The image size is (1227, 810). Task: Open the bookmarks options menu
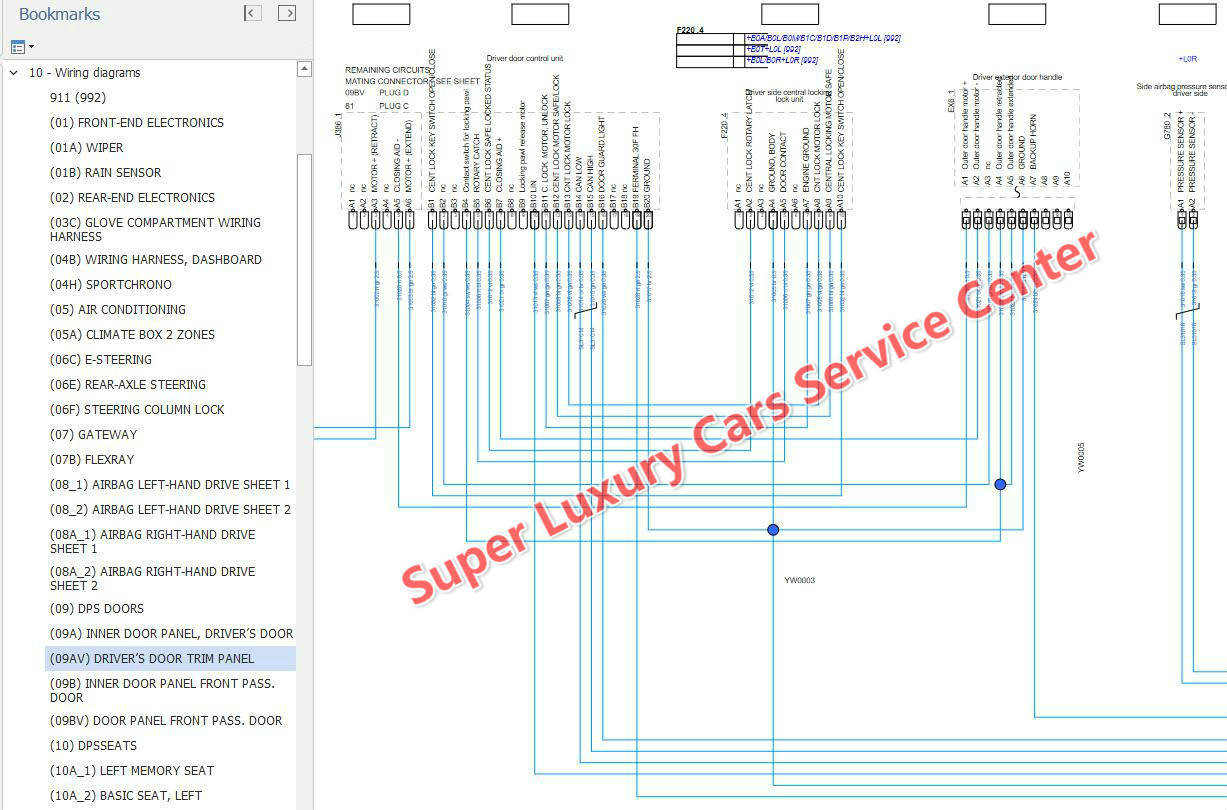21,47
